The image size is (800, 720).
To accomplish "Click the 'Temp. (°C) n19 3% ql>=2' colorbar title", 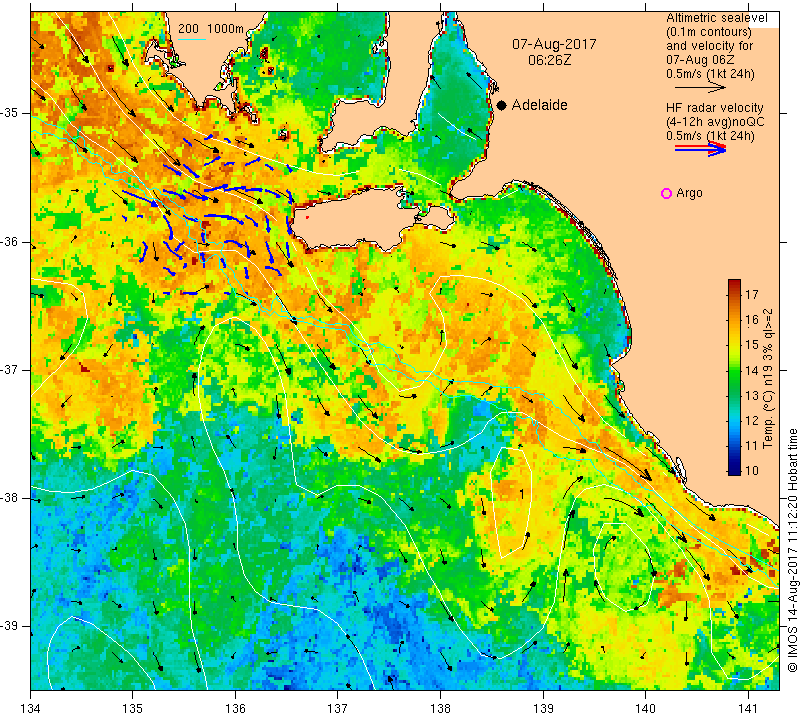I will click(x=768, y=378).
